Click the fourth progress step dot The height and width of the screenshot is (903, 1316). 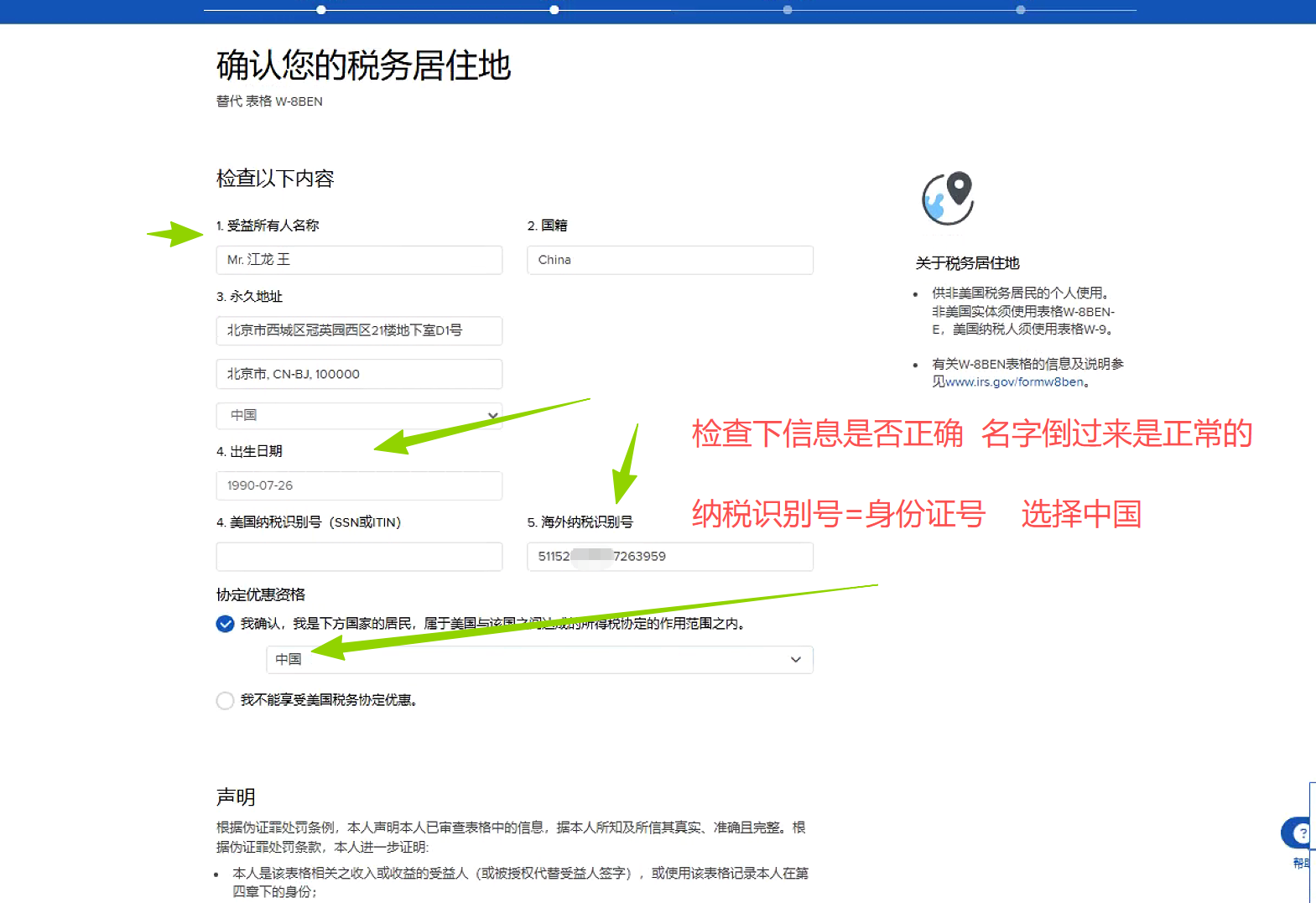[1021, 10]
